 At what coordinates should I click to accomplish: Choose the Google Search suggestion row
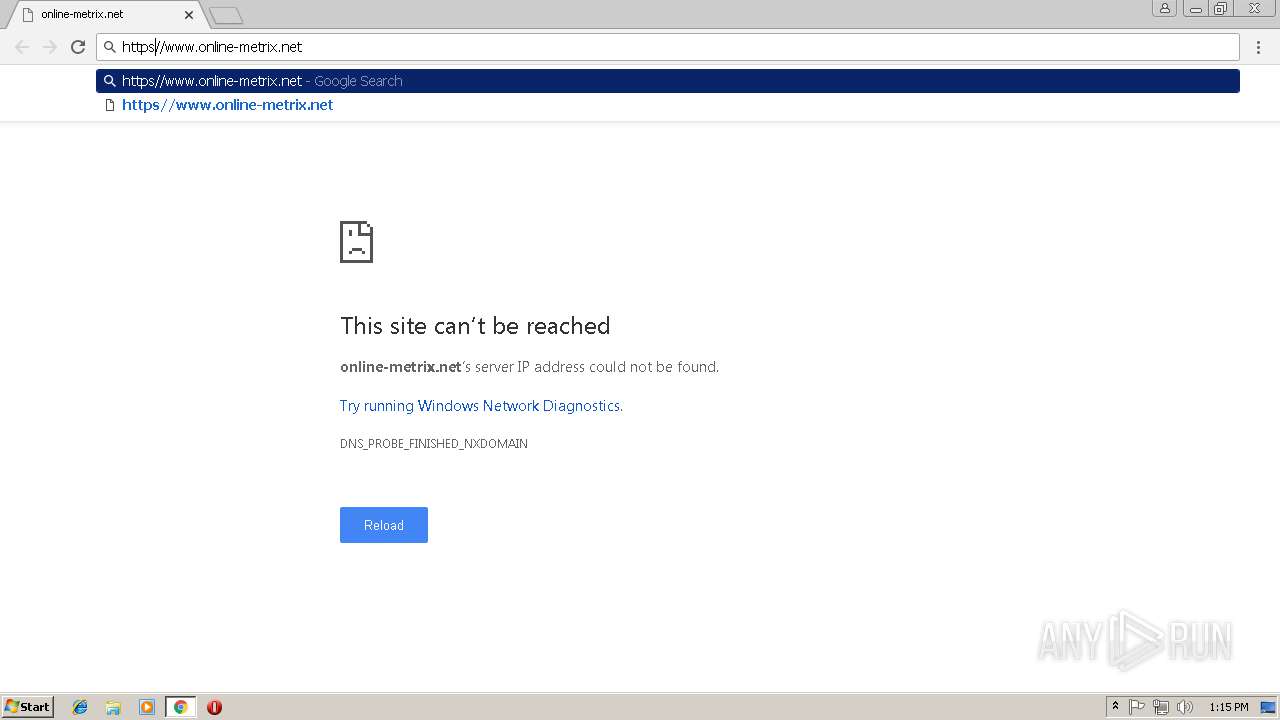pyautogui.click(x=668, y=81)
